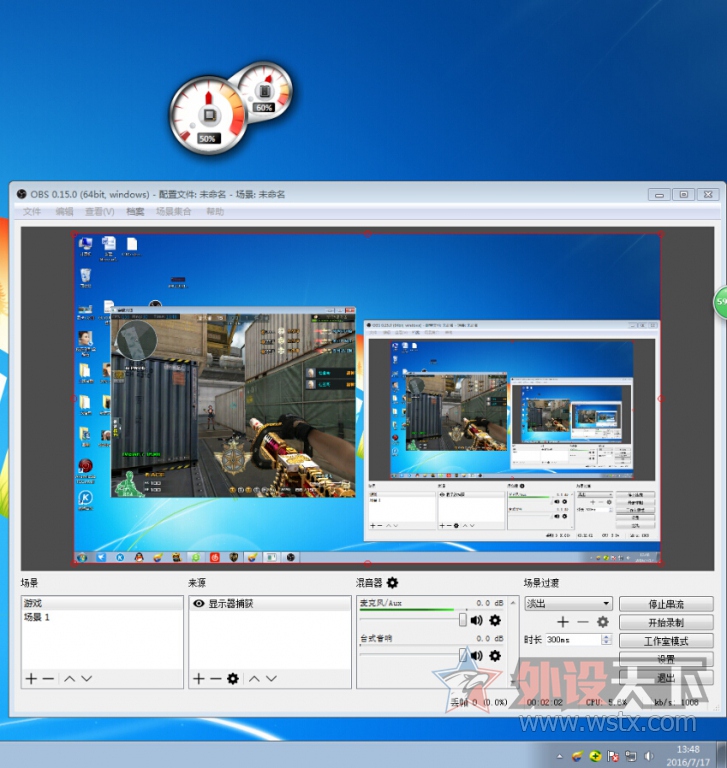Click the 50% CPU gauge gadget

tap(207, 115)
